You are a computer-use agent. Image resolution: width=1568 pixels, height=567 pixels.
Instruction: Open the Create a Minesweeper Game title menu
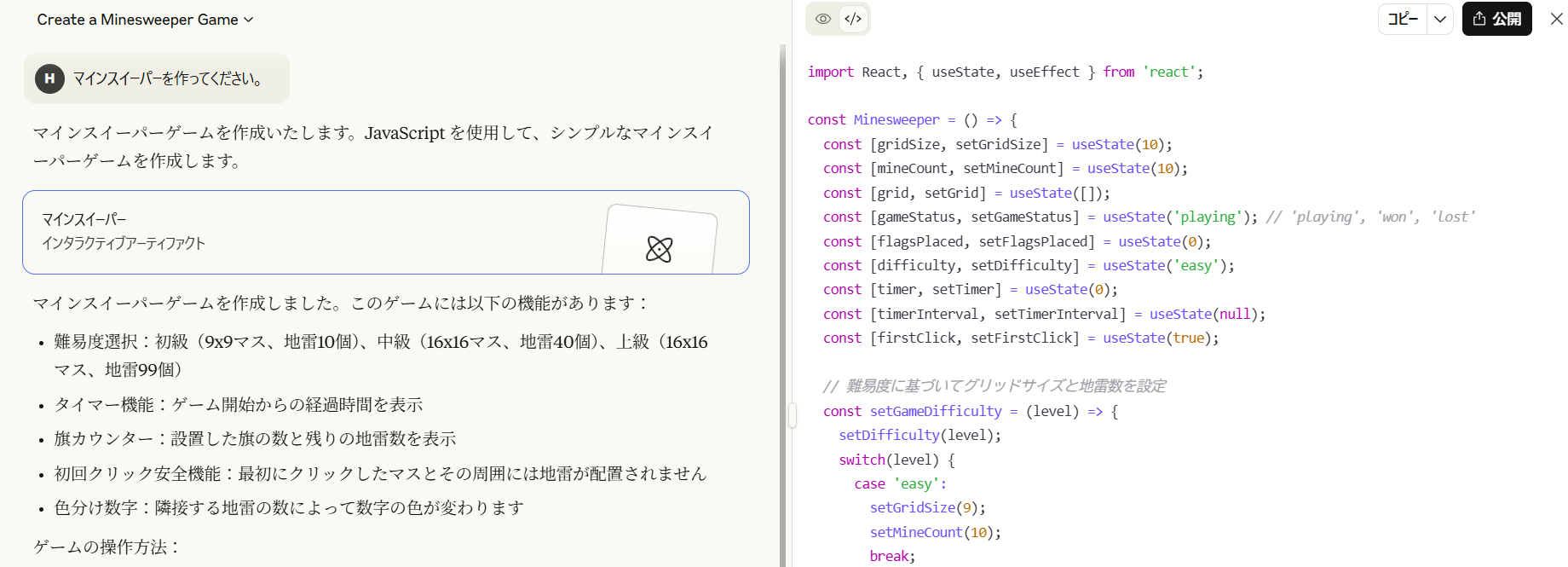click(x=145, y=20)
